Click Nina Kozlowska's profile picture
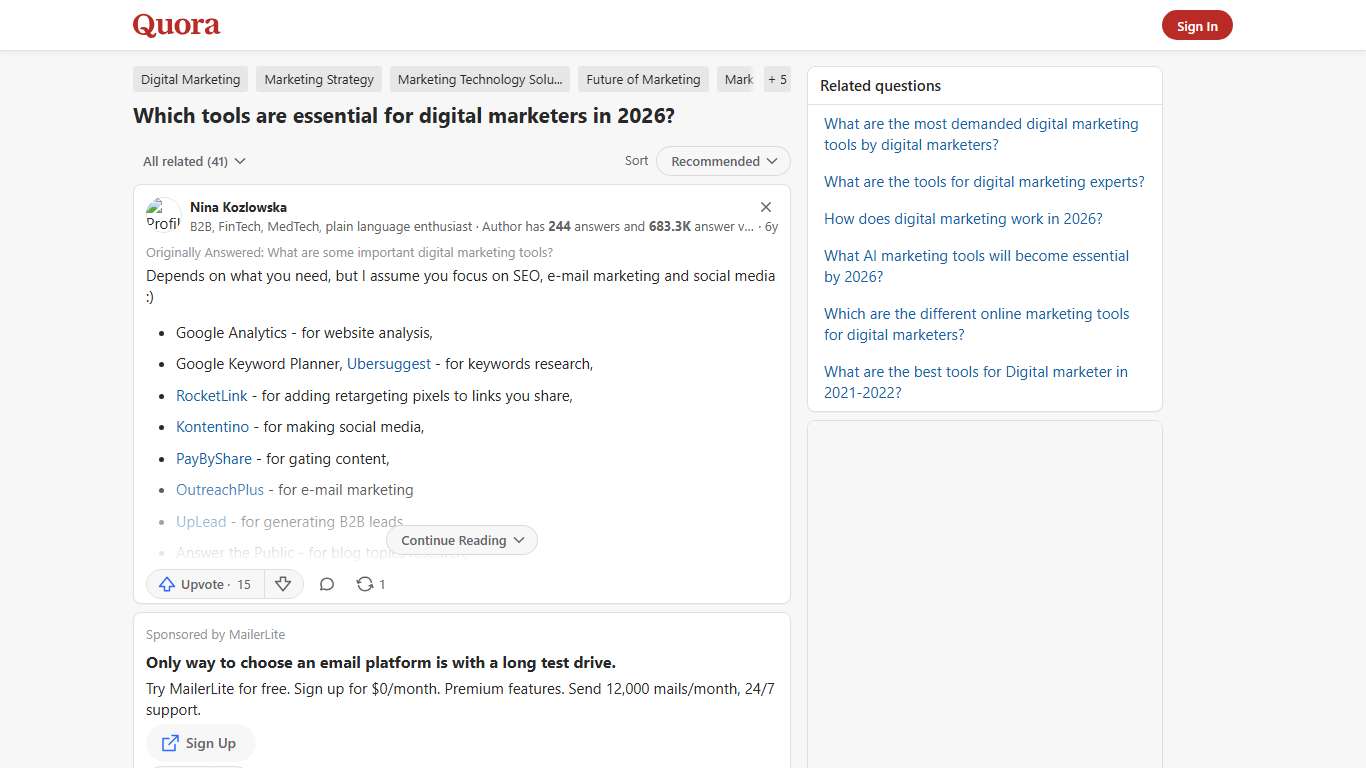Screen dimensions: 1366x768 [x=163, y=214]
